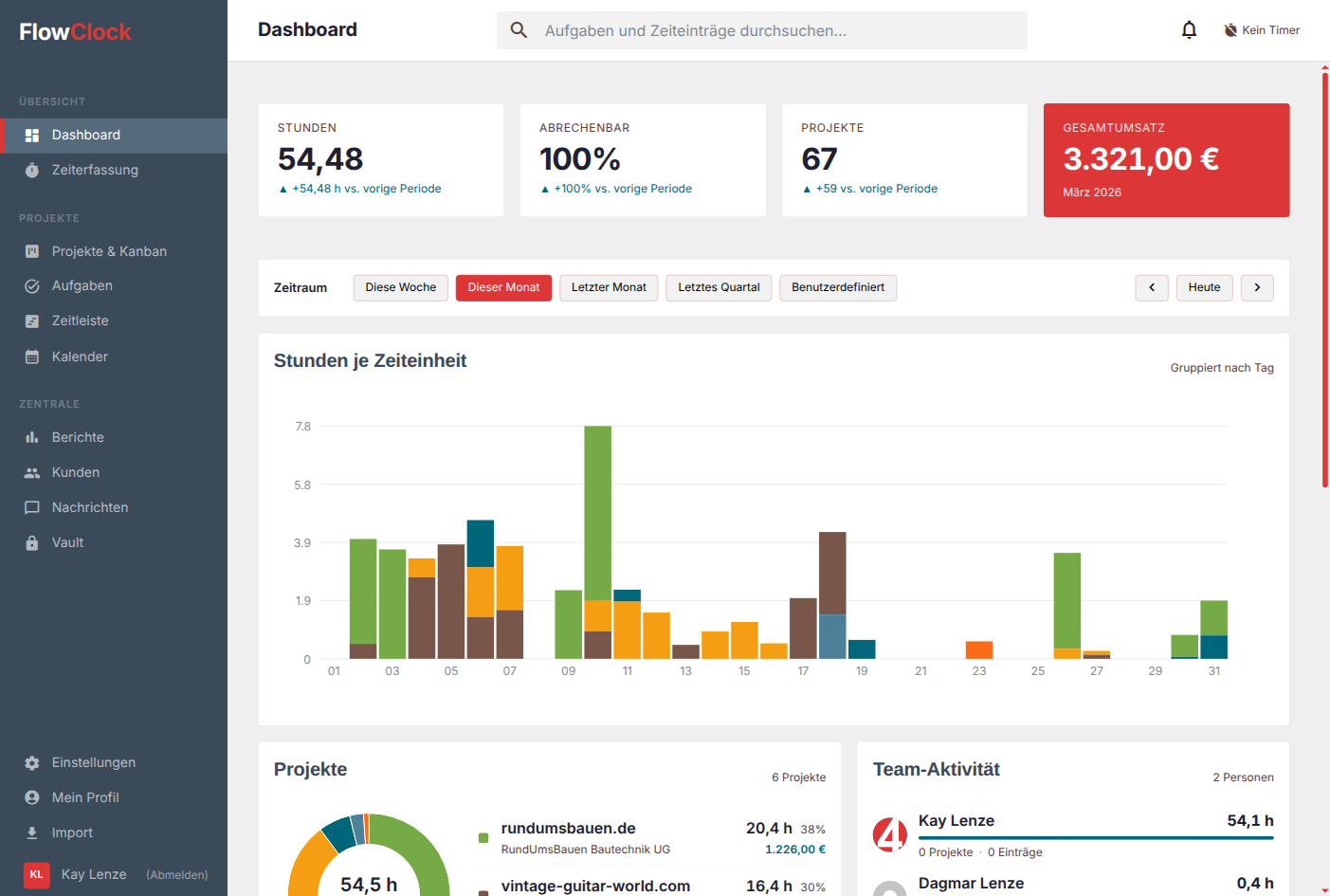This screenshot has width=1330, height=896.
Task: Click the 1.226,00 € amount
Action: tap(795, 850)
